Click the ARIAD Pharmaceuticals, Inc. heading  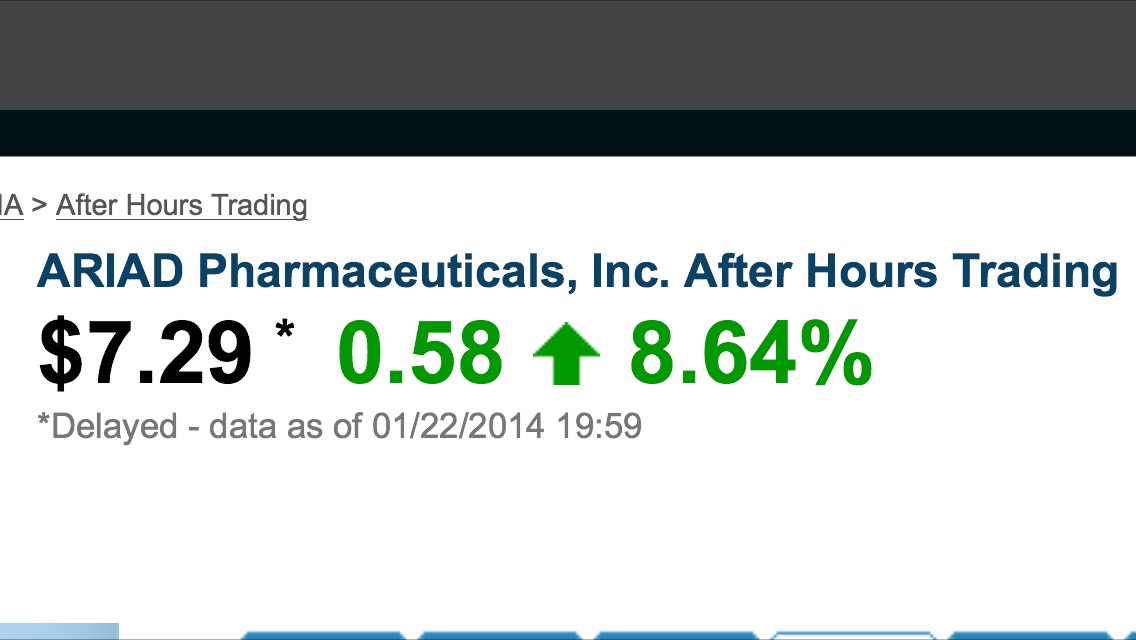point(576,272)
